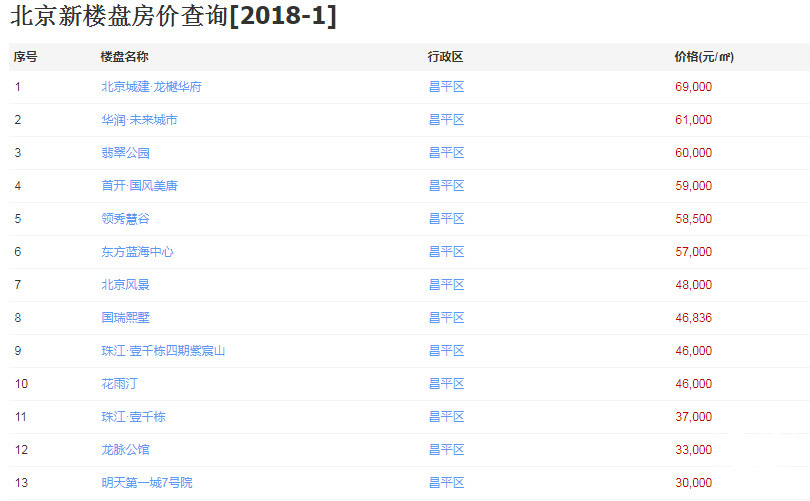Open the 领秀慧谷 property link

[x=126, y=219]
